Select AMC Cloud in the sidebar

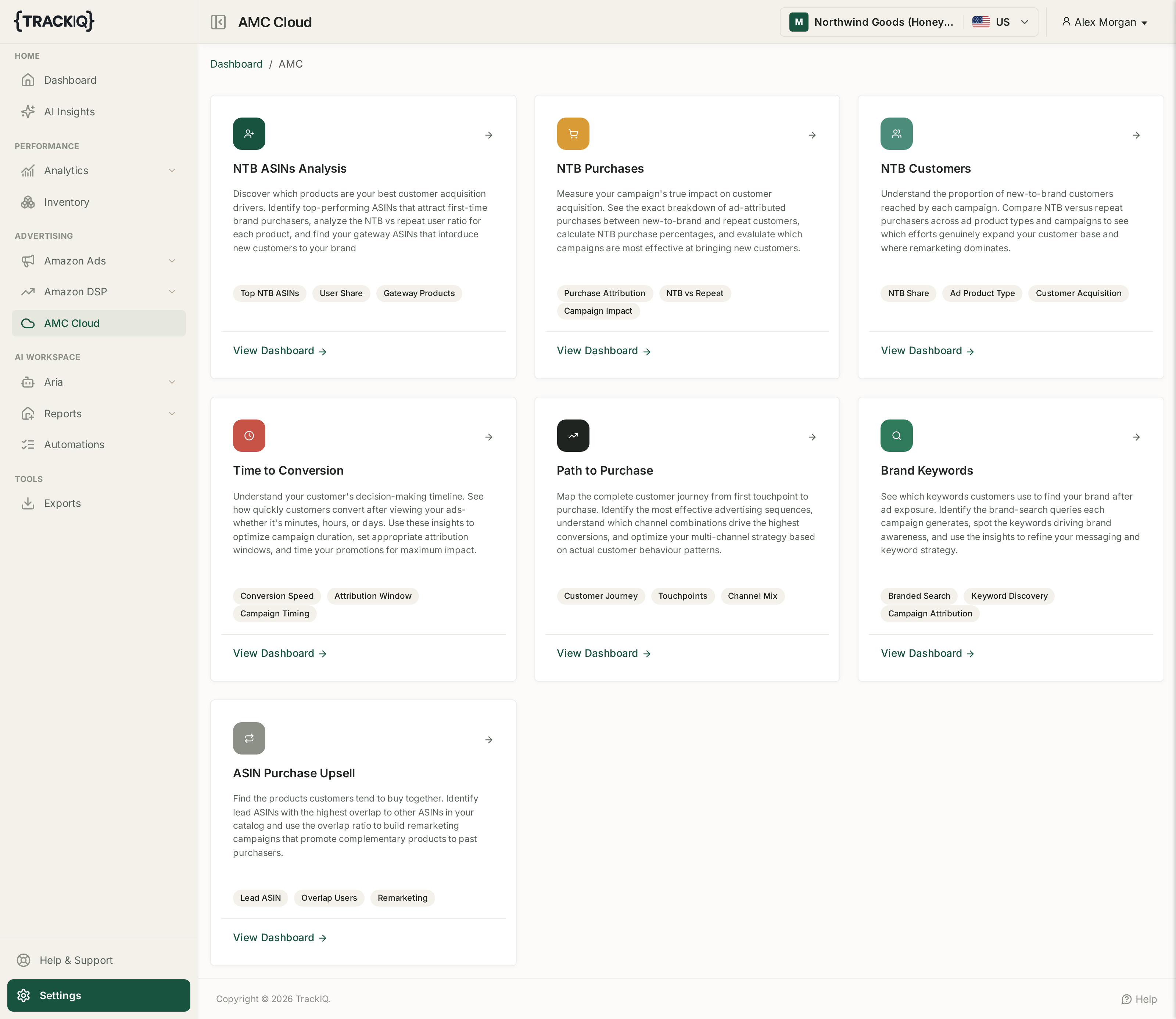click(x=98, y=323)
